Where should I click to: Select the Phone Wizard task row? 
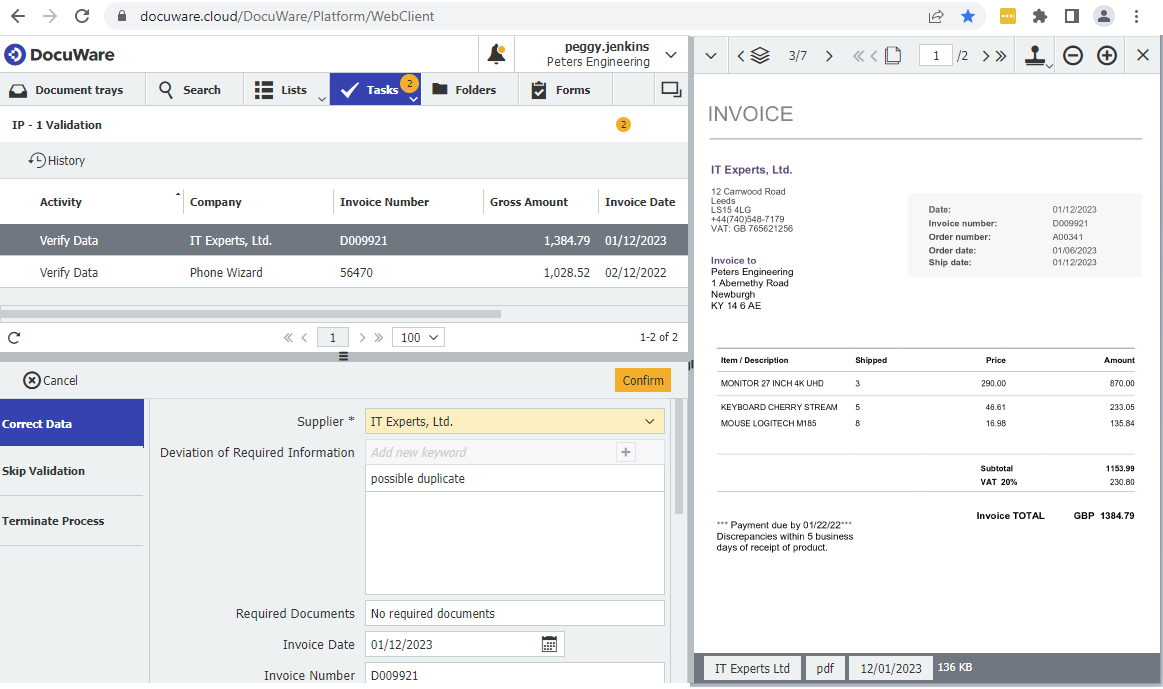pyautogui.click(x=226, y=272)
